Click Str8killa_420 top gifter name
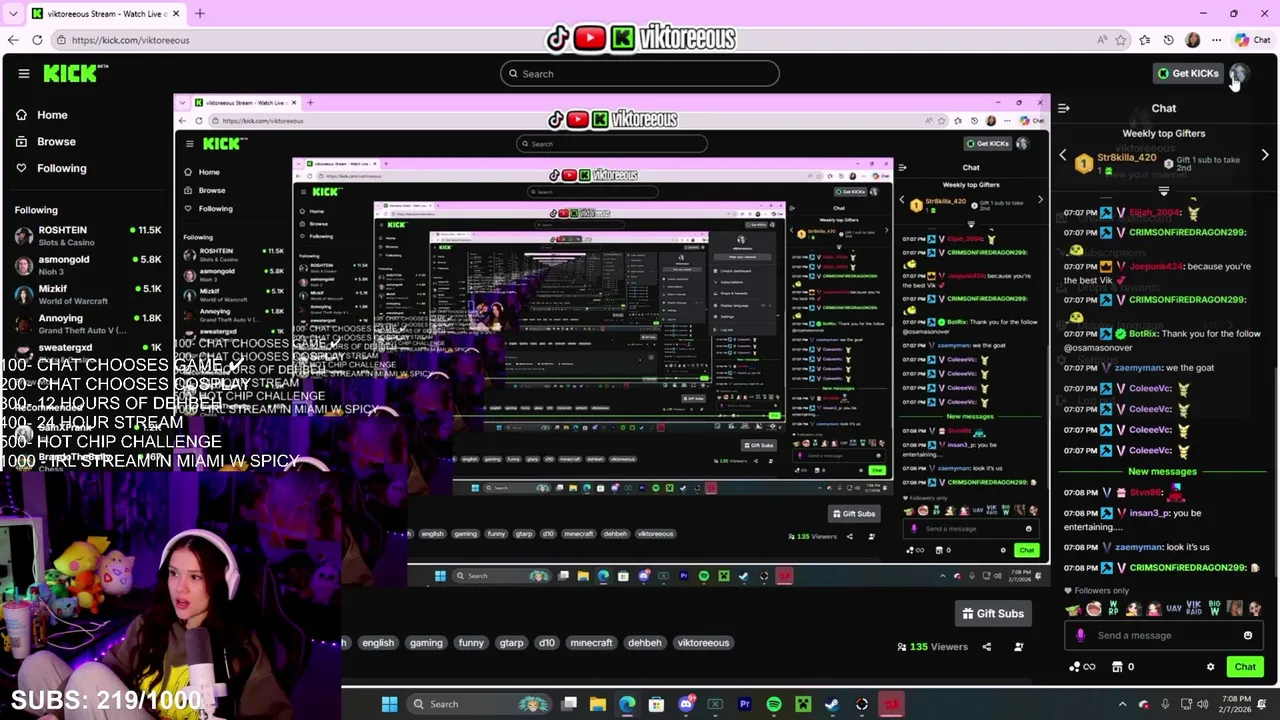 pyautogui.click(x=1126, y=158)
